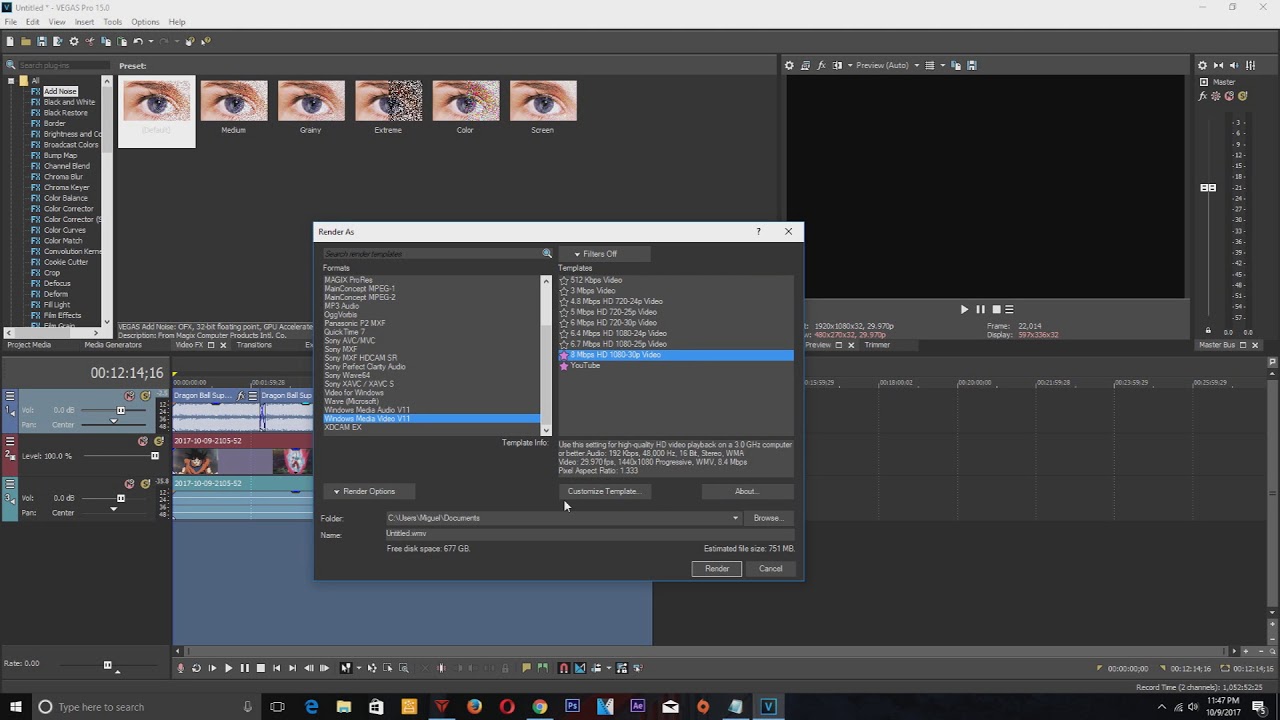Click Cancel in Render As dialog
1280x720 pixels.
770,569
